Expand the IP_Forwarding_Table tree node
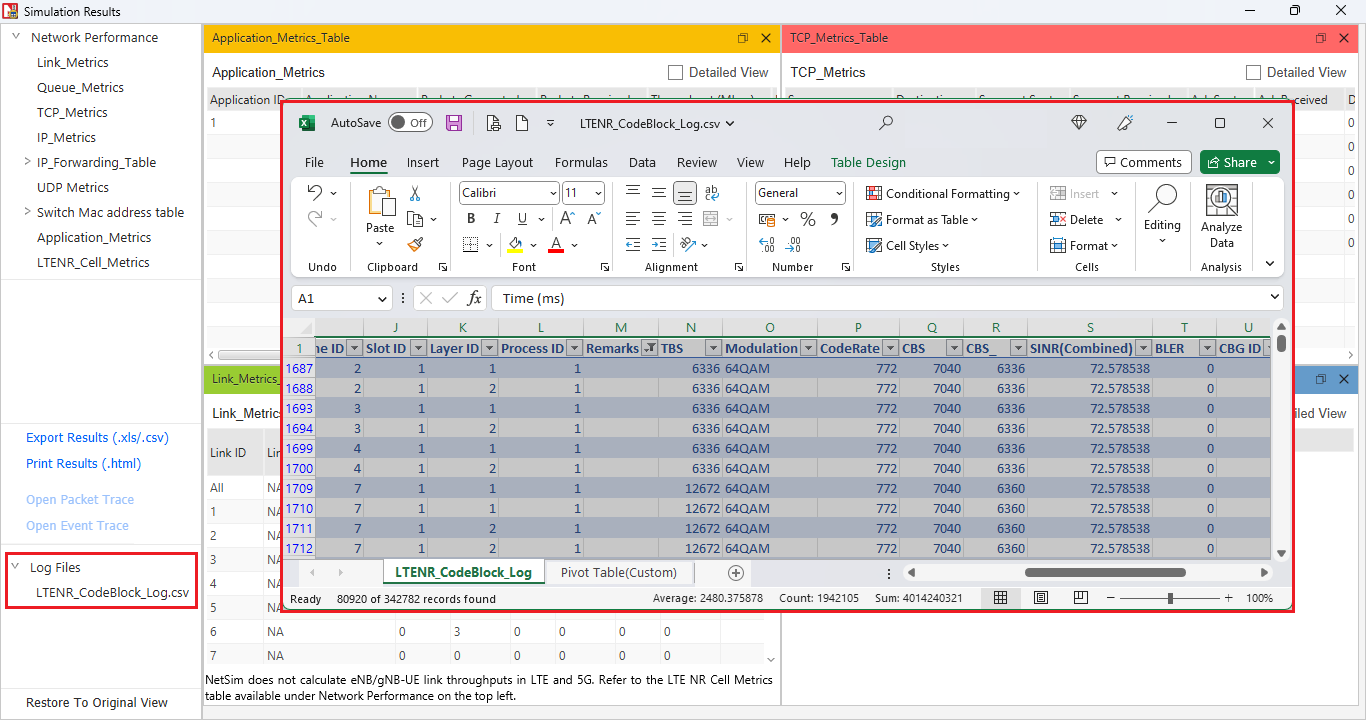This screenshot has width=1366, height=720. [x=27, y=162]
